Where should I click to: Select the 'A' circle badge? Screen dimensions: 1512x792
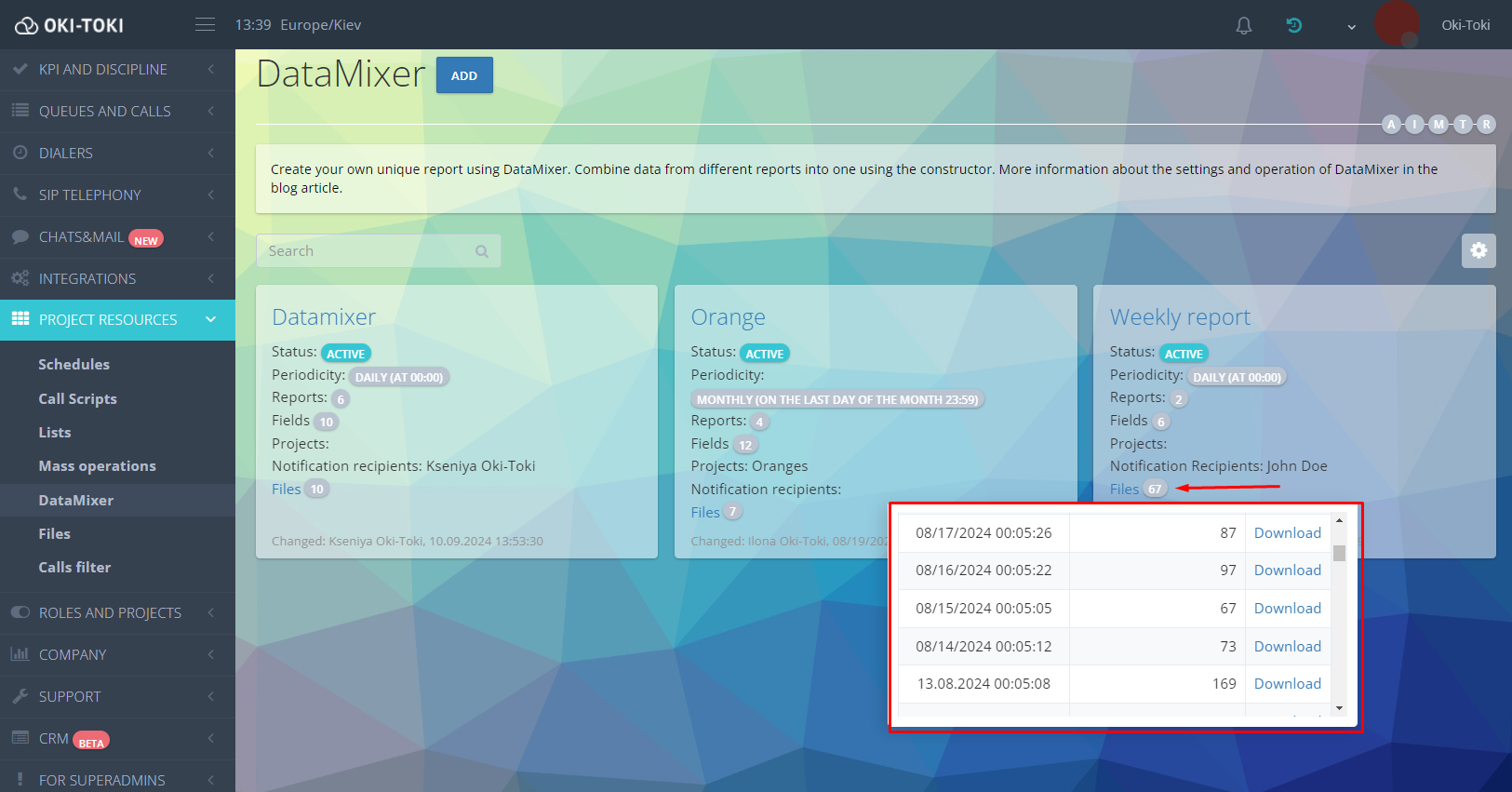pyautogui.click(x=1391, y=124)
